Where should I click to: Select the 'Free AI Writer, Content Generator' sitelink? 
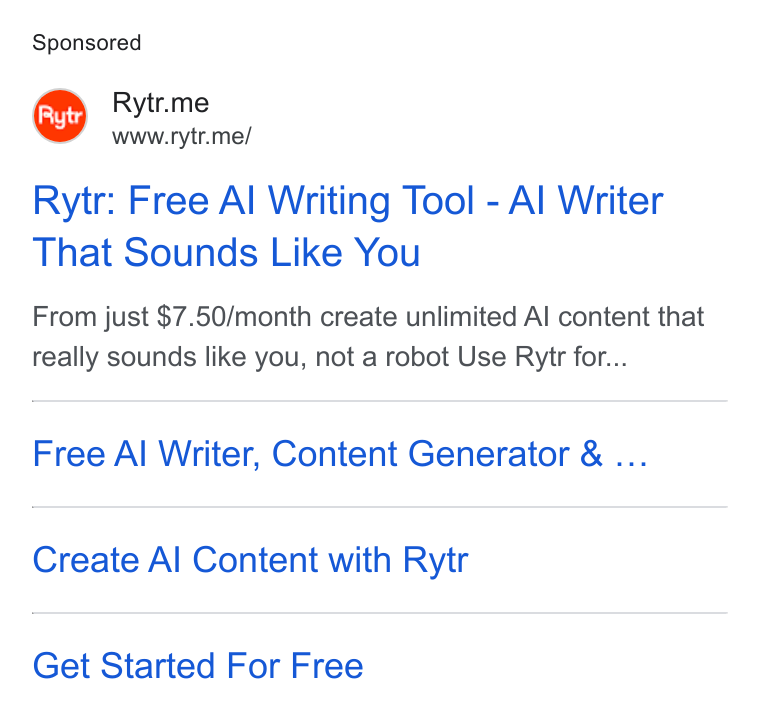coord(340,454)
